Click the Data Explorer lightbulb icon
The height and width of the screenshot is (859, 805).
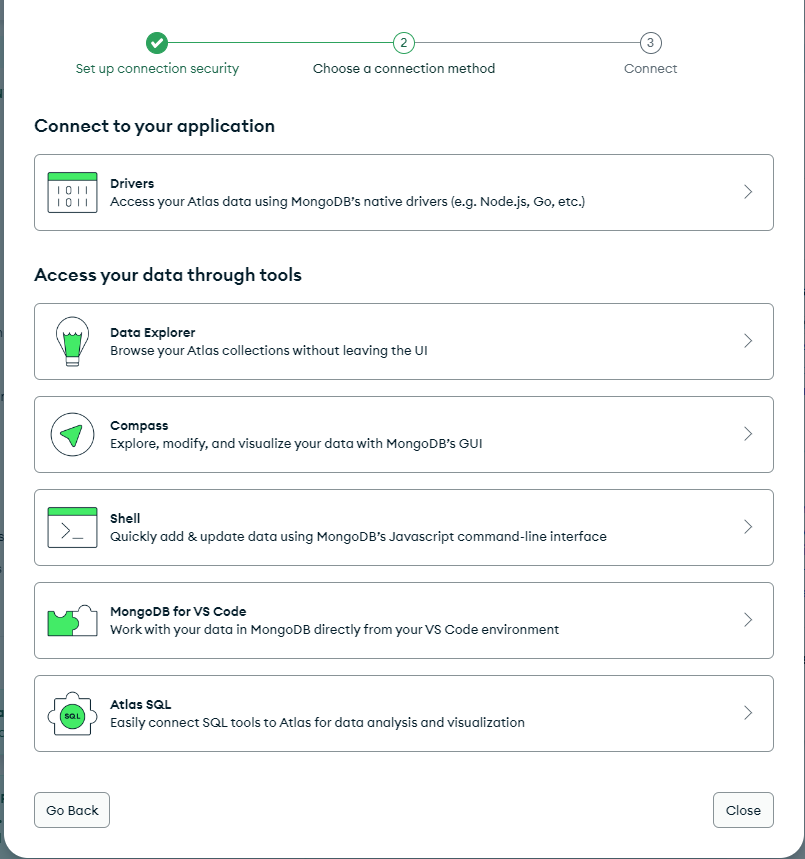72,341
